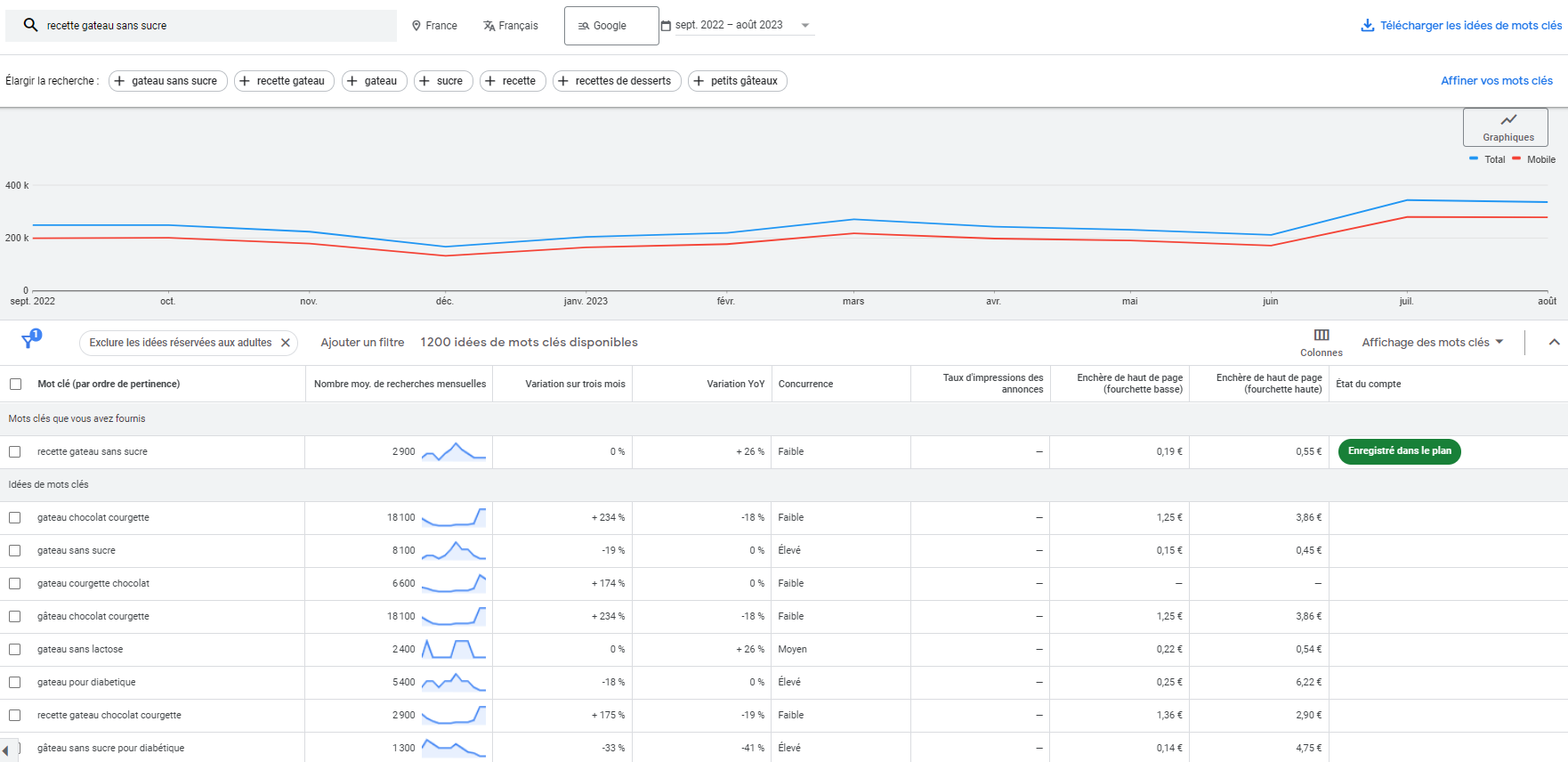The image size is (1568, 762).
Task: Remove the adult ideas exclusion filter
Action: [x=286, y=343]
